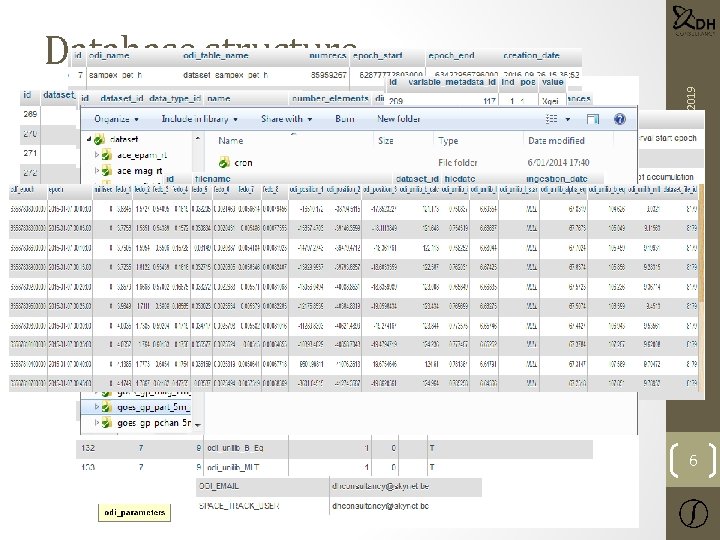Image resolution: width=720 pixels, height=540 pixels.
Task: Open the view options dropdown arrow
Action: [568, 119]
